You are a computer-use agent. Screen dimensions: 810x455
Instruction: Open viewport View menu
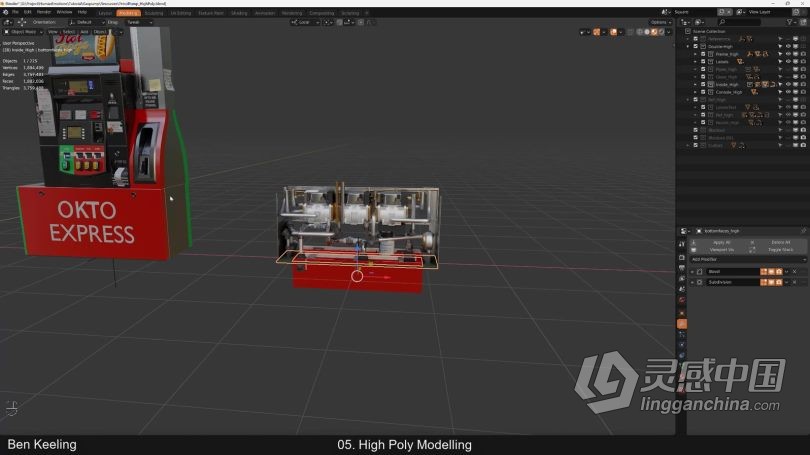(x=53, y=32)
